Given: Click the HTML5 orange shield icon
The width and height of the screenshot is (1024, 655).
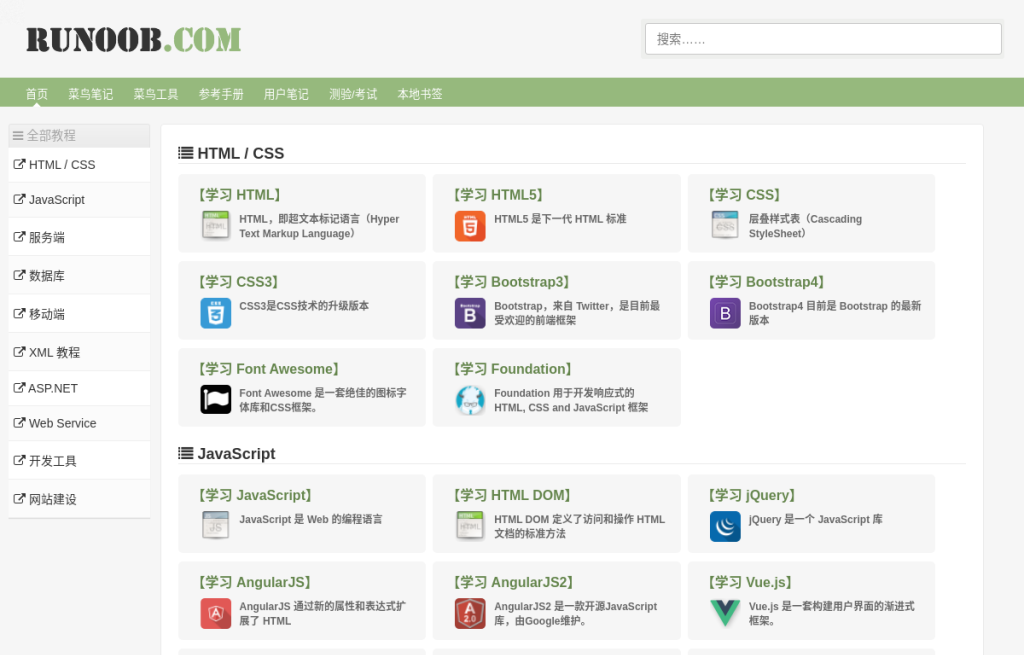Looking at the screenshot, I should (470, 226).
